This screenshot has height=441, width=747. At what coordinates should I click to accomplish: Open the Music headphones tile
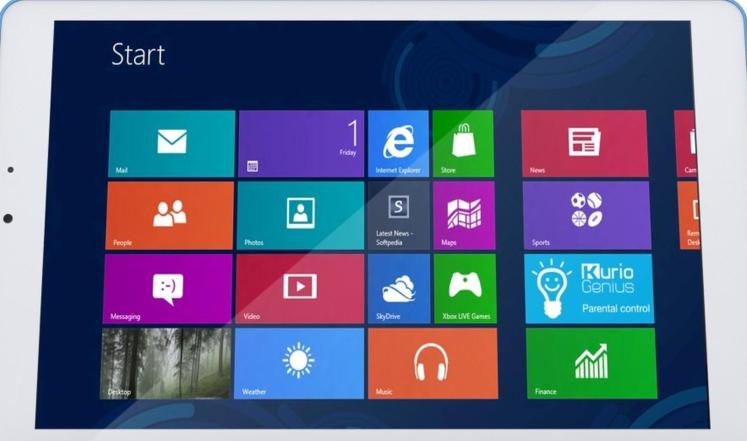tap(431, 363)
